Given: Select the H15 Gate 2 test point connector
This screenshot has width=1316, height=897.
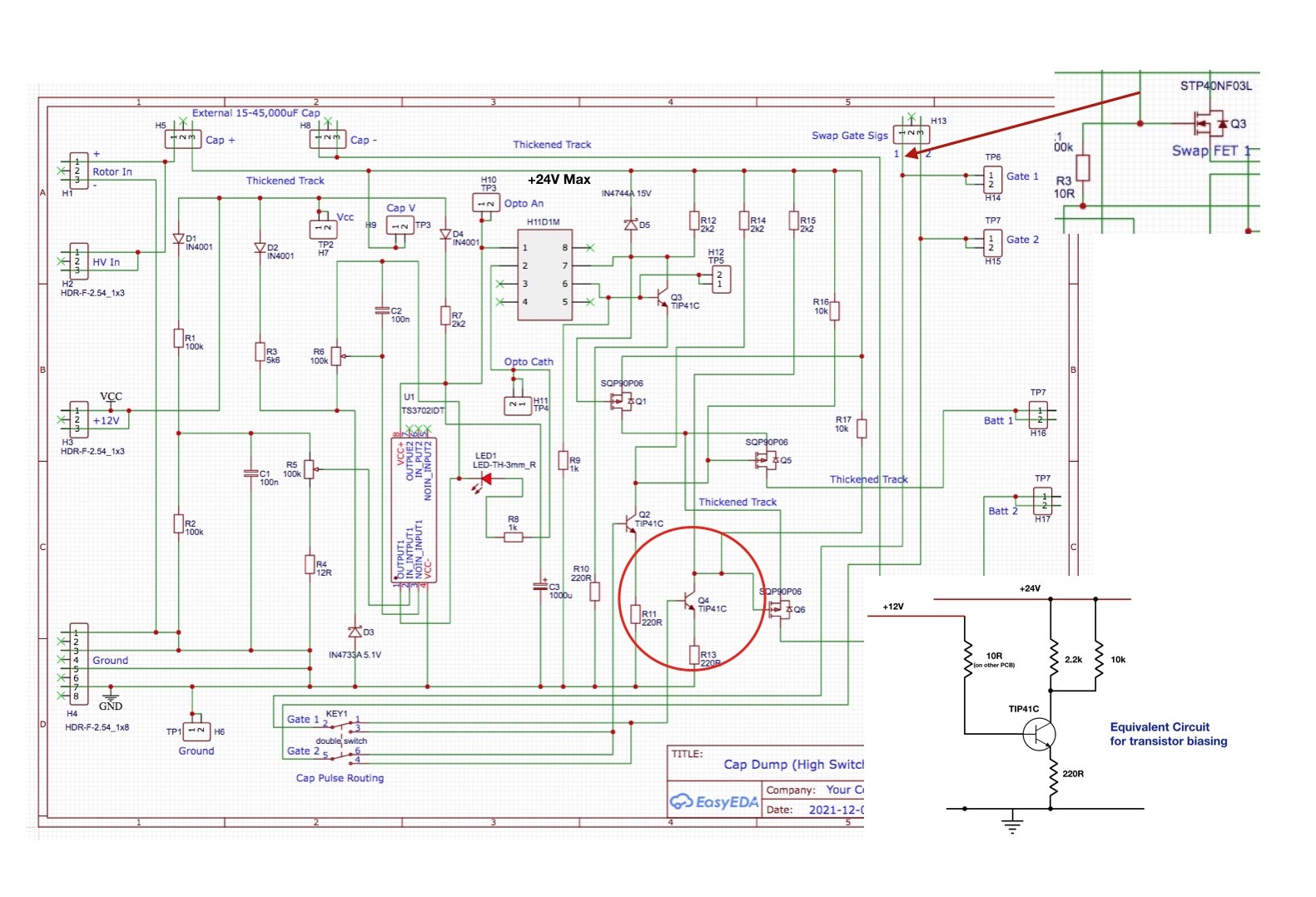Looking at the screenshot, I should 992,243.
